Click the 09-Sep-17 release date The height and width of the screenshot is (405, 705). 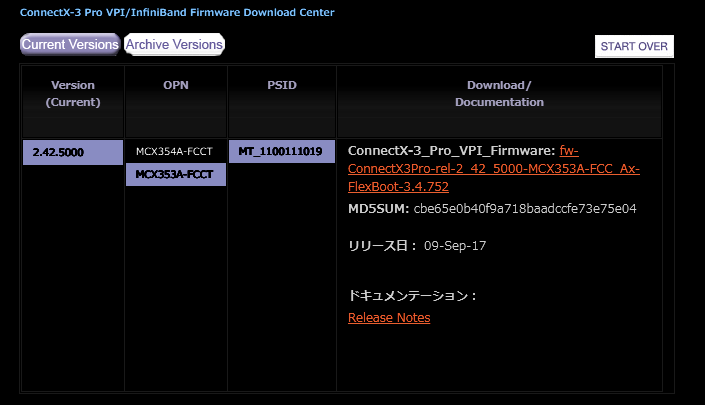455,245
